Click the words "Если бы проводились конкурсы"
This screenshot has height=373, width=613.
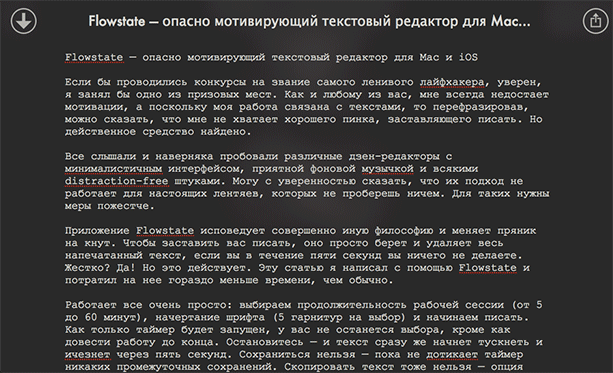[155, 82]
